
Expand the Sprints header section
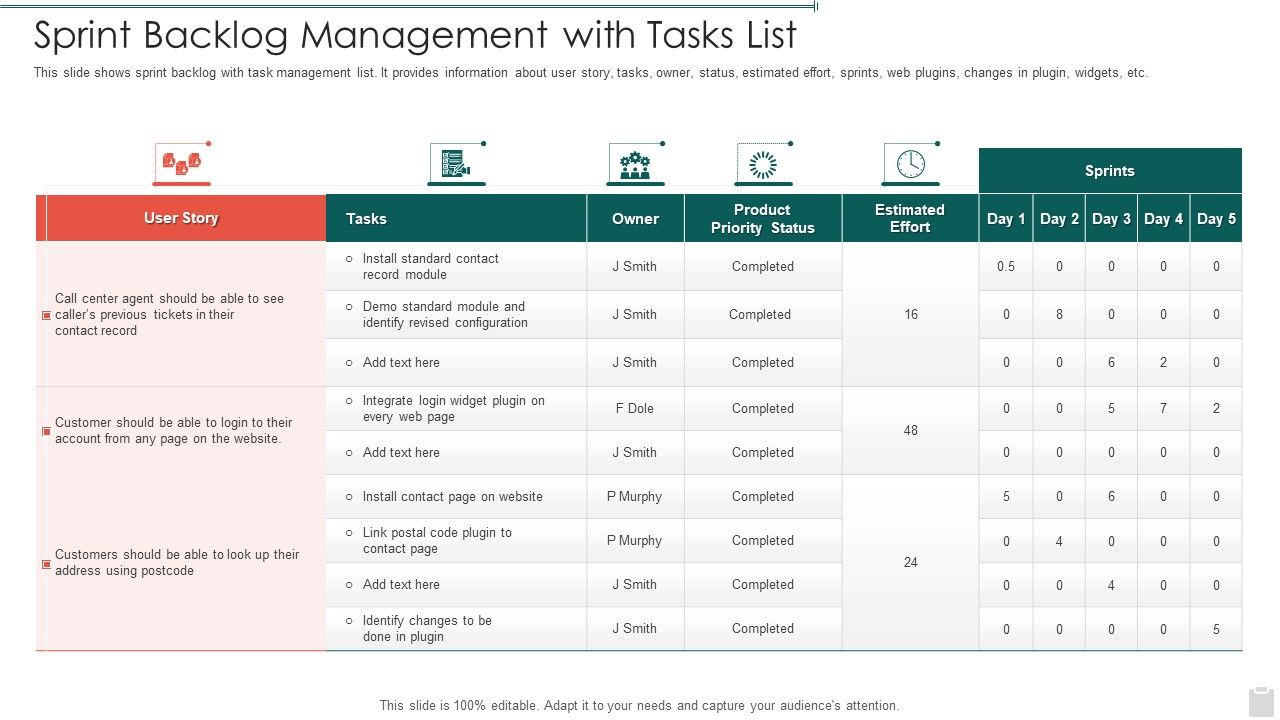point(1110,170)
